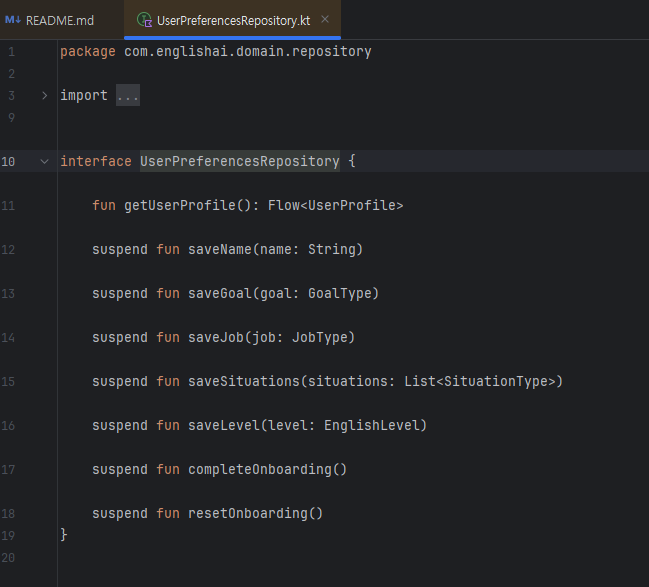Viewport: 649px width, 587px height.
Task: Click saveJob function name
Action: [x=216, y=337]
